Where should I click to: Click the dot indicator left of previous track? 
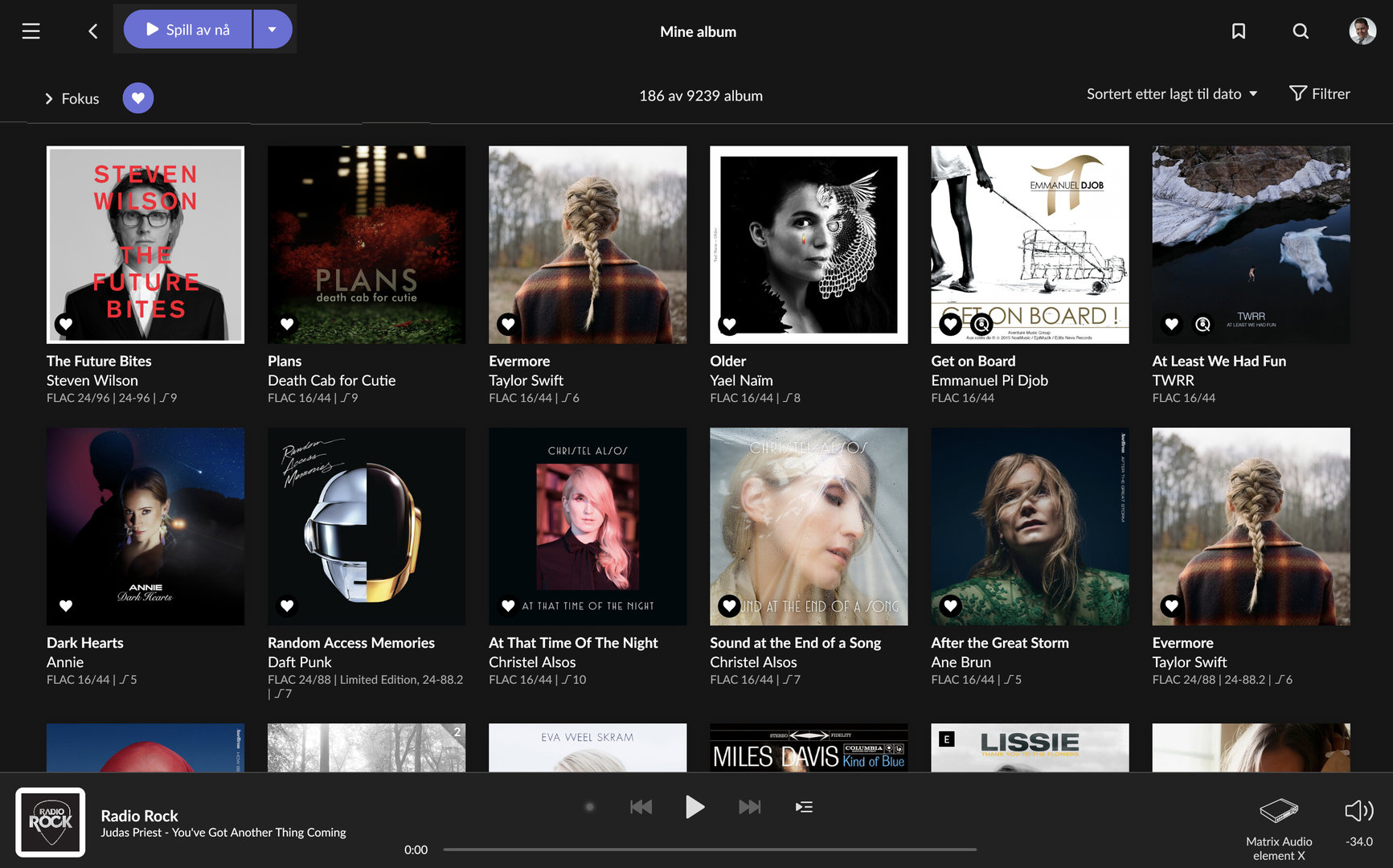[x=589, y=807]
